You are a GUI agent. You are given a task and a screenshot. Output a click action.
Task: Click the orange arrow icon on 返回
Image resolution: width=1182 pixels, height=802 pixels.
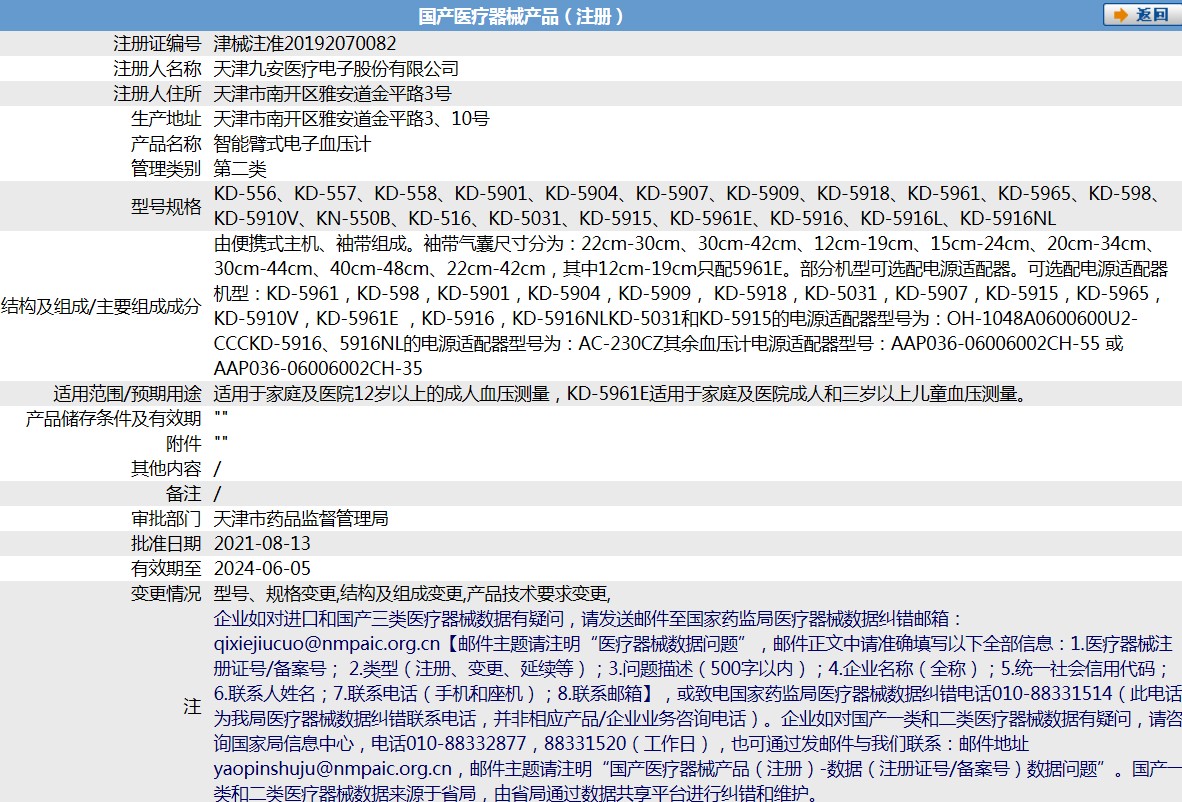pos(1121,15)
